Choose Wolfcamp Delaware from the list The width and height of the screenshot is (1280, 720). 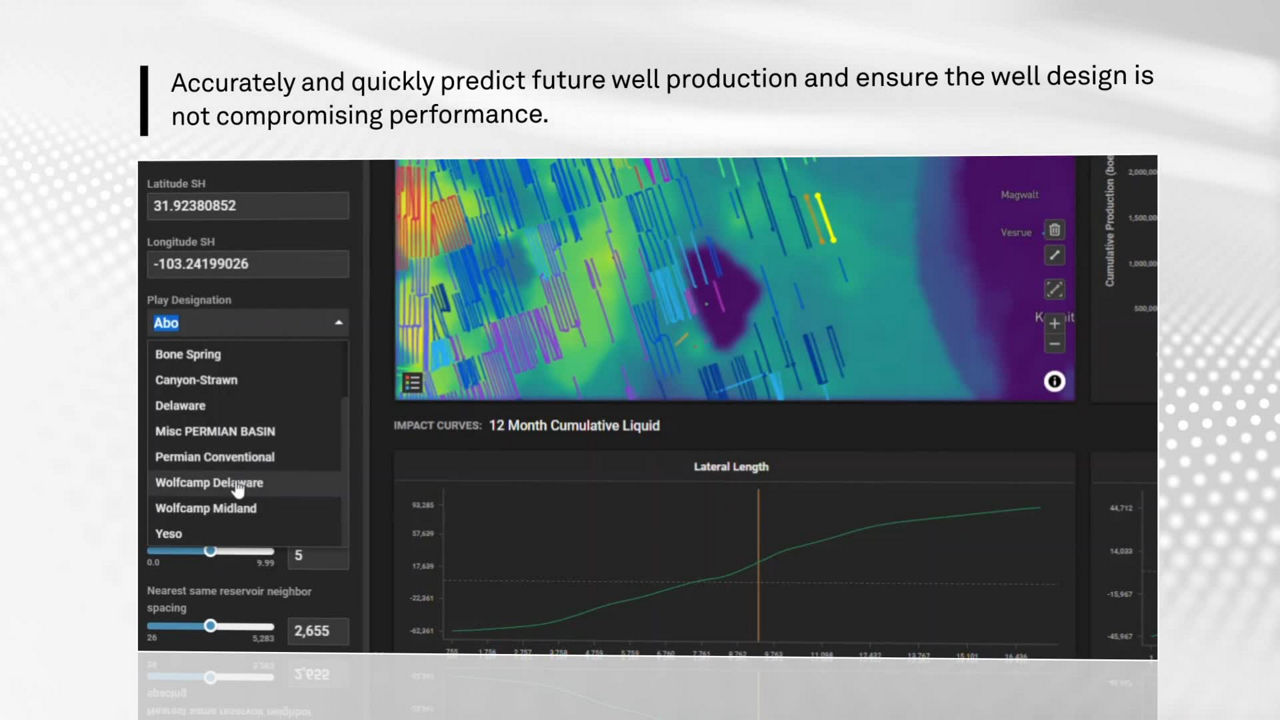[209, 483]
